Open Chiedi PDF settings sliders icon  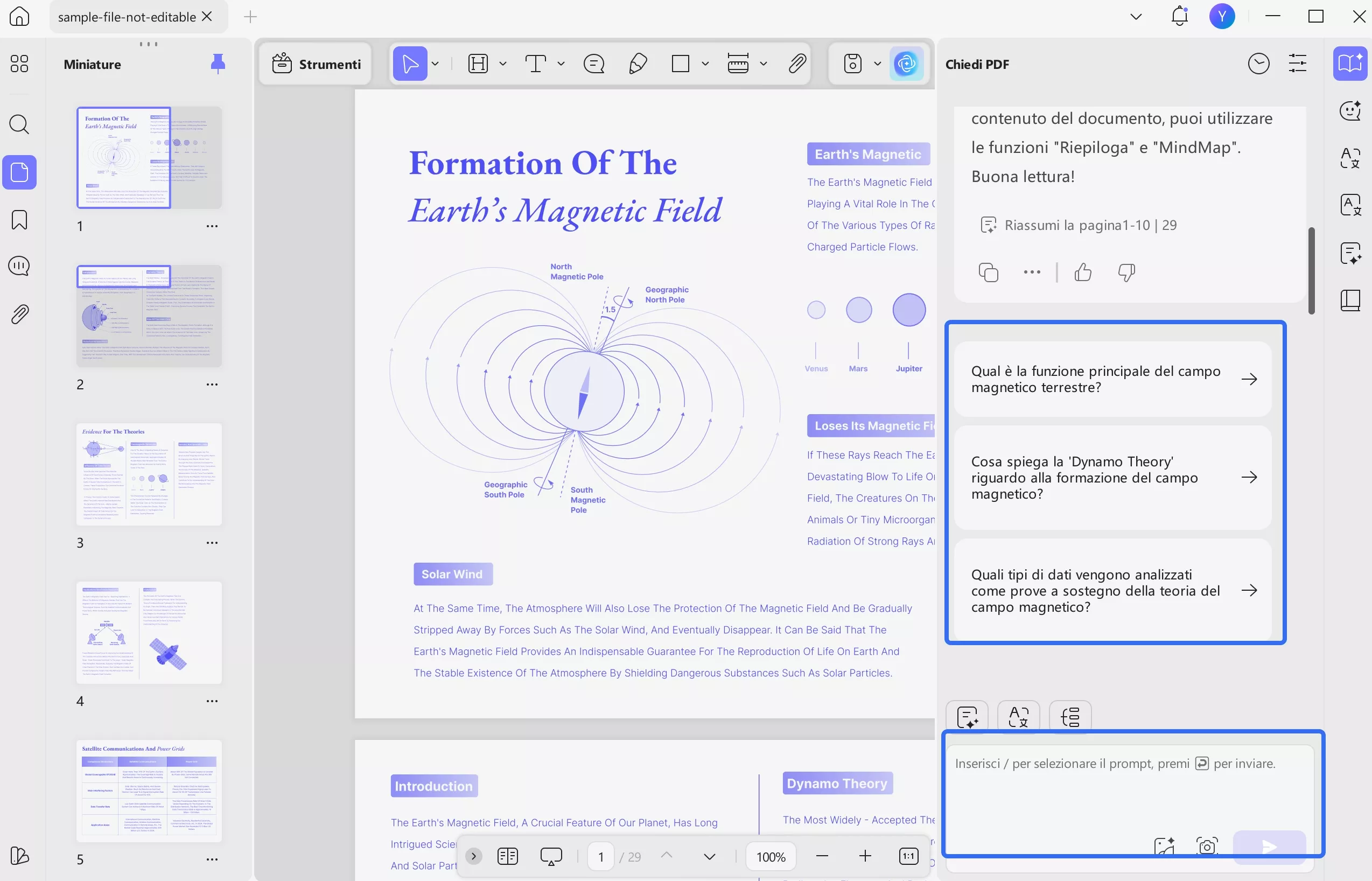click(1297, 64)
